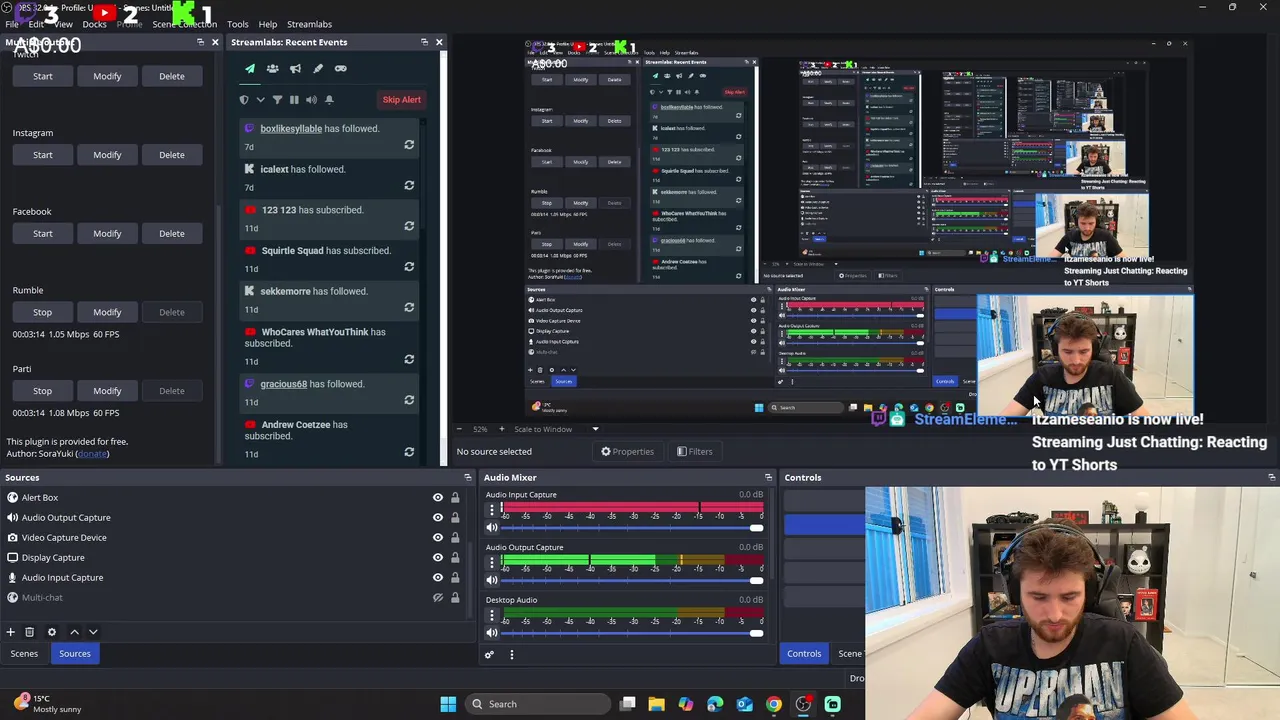The height and width of the screenshot is (720, 1280).
Task: Hide the Audio Input Capture source
Action: [x=437, y=577]
